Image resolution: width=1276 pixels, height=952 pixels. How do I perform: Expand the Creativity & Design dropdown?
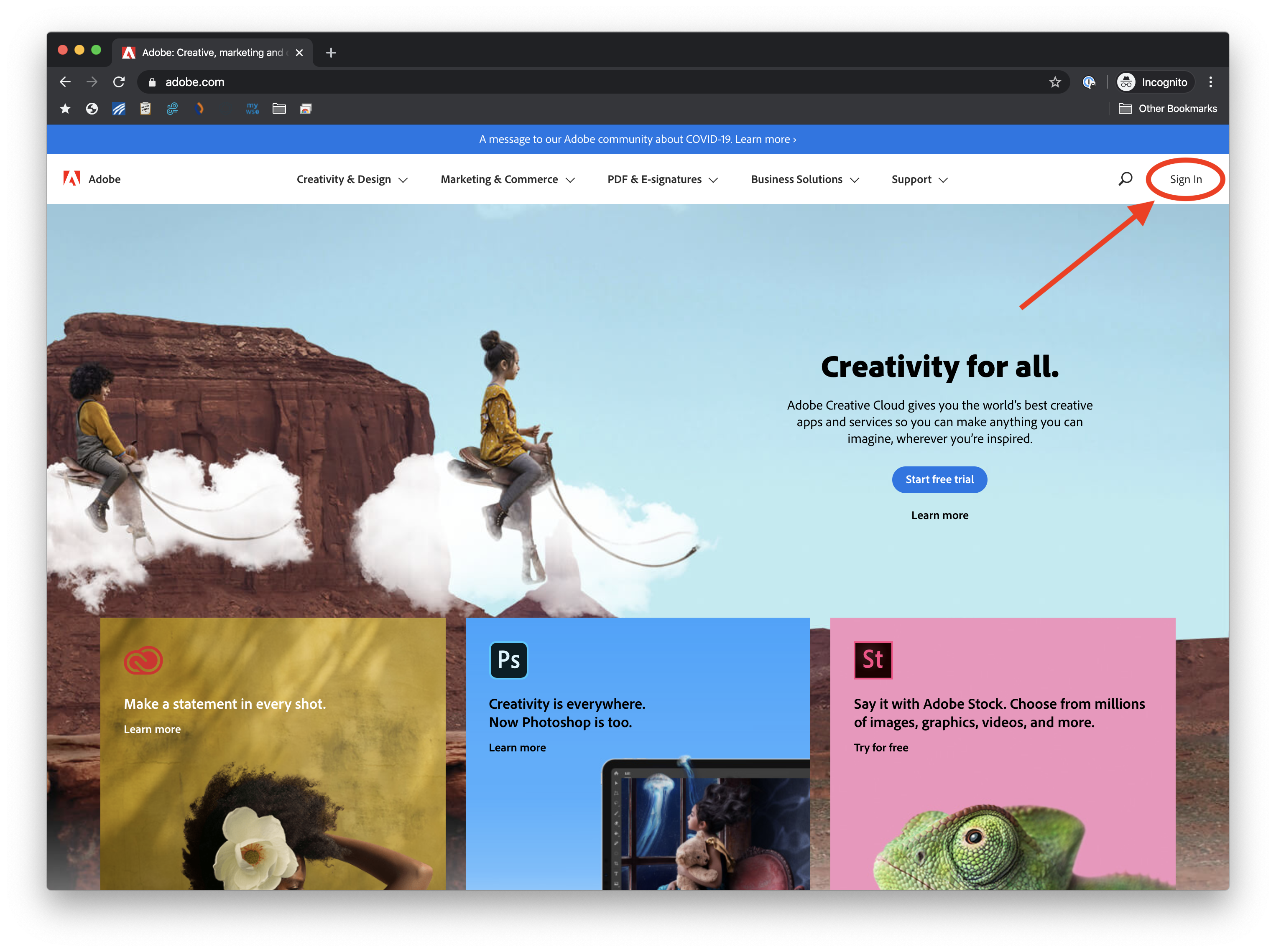(352, 179)
